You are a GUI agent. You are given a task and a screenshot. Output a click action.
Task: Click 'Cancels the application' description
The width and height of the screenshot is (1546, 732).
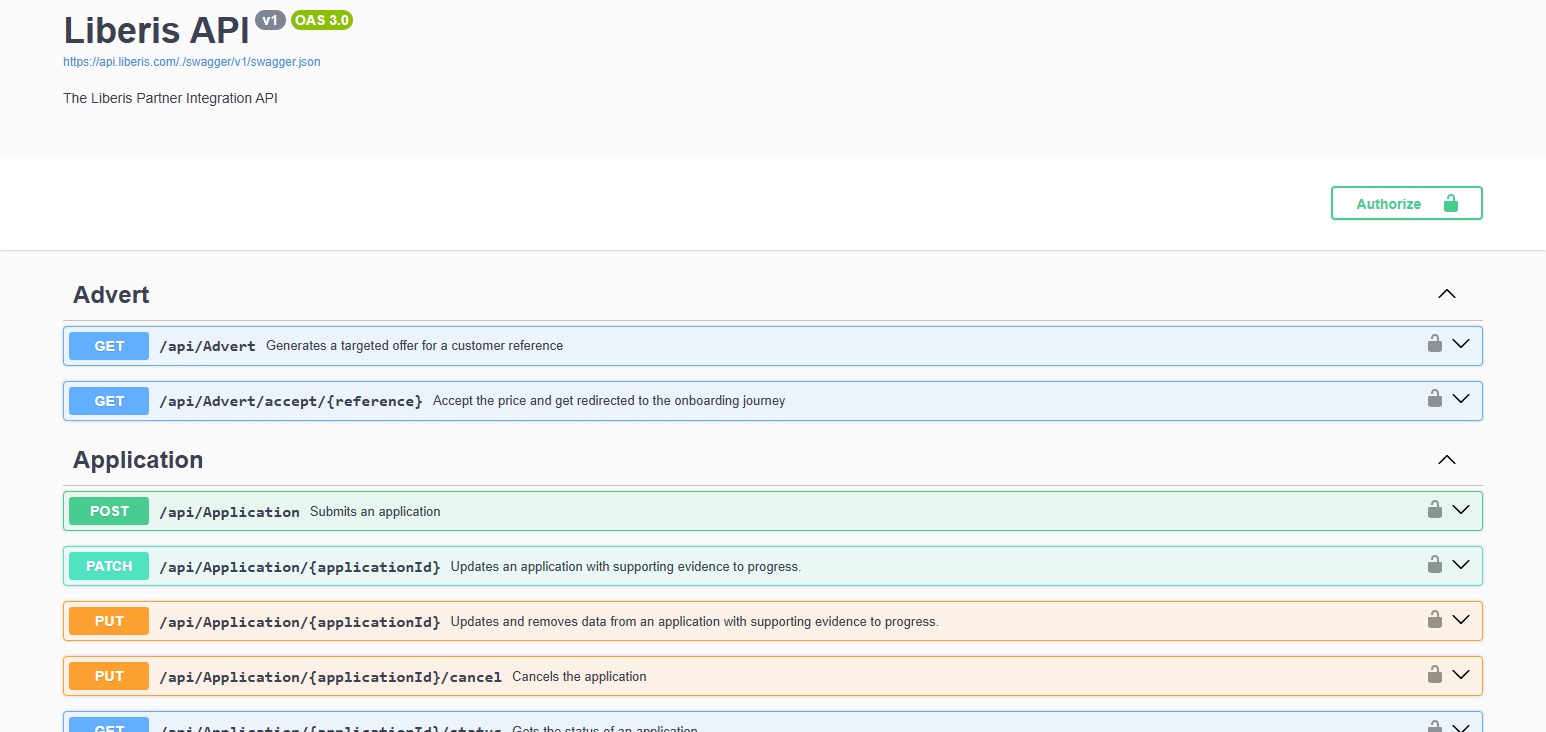click(x=579, y=677)
